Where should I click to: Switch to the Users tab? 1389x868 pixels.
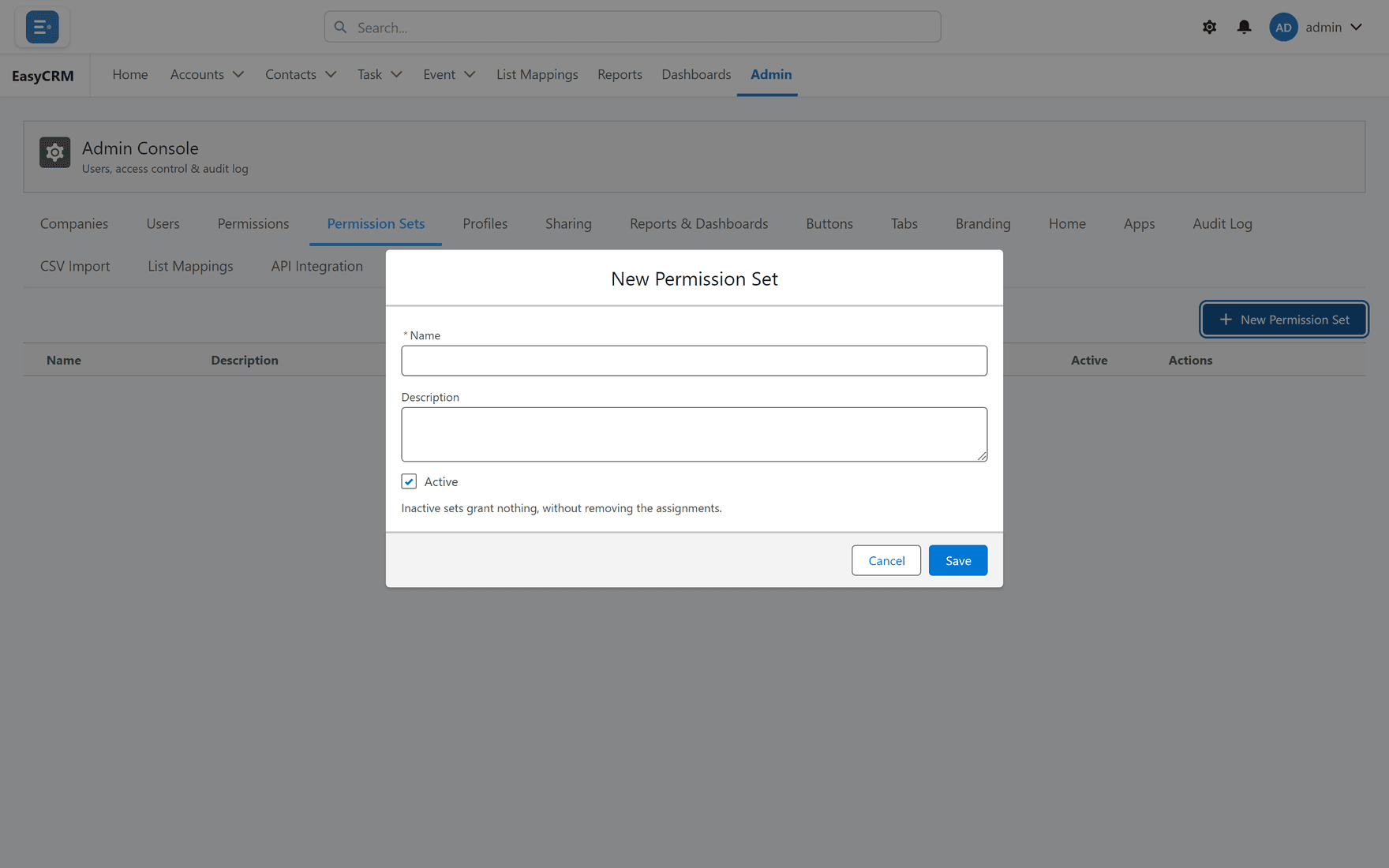[x=163, y=223]
